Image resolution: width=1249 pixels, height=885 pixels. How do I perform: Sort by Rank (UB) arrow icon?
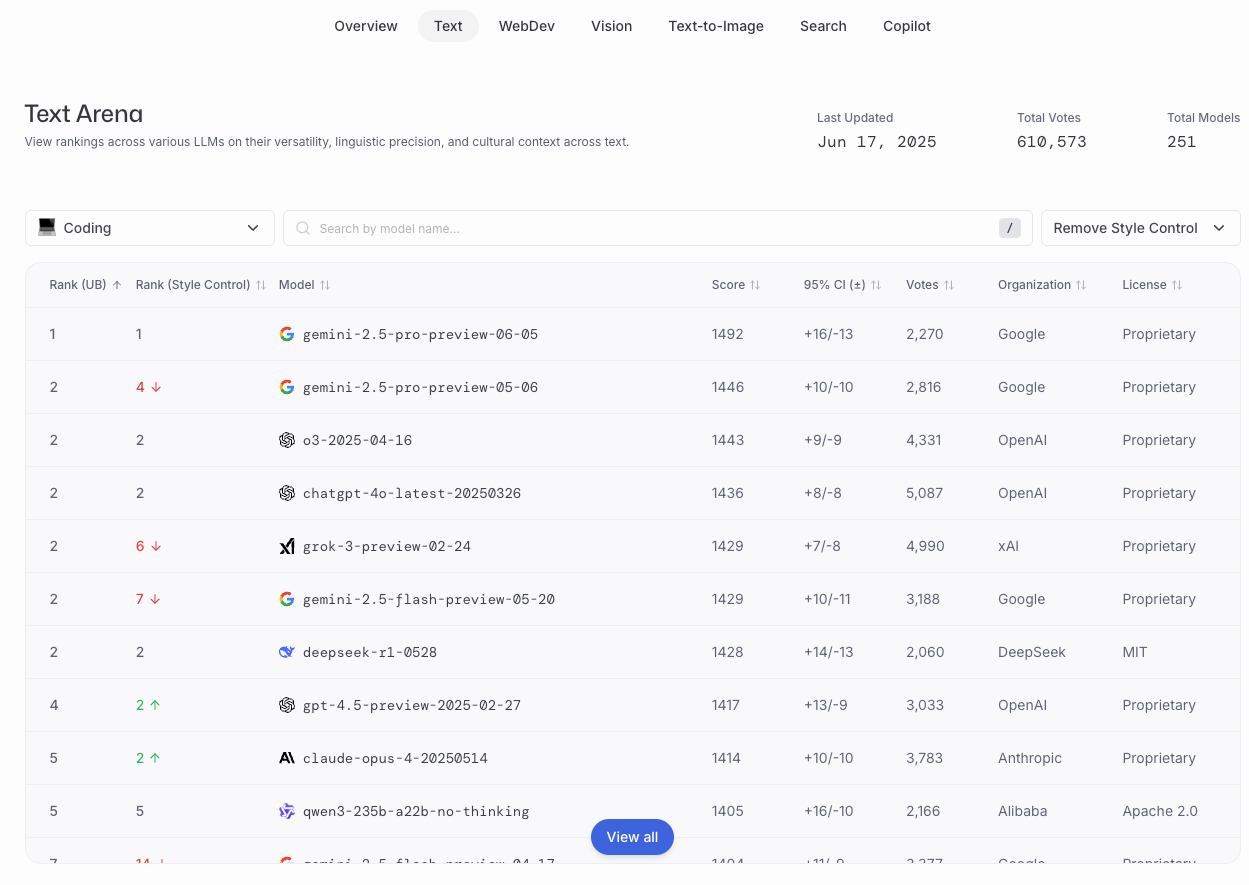117,285
